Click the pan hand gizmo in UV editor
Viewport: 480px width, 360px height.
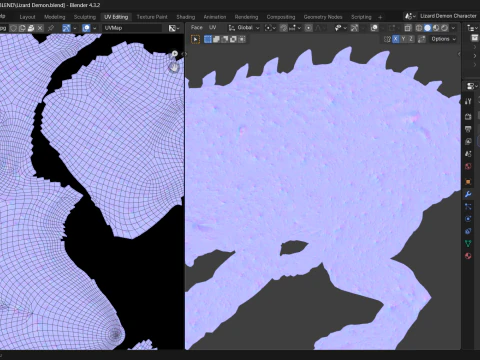pyautogui.click(x=174, y=67)
